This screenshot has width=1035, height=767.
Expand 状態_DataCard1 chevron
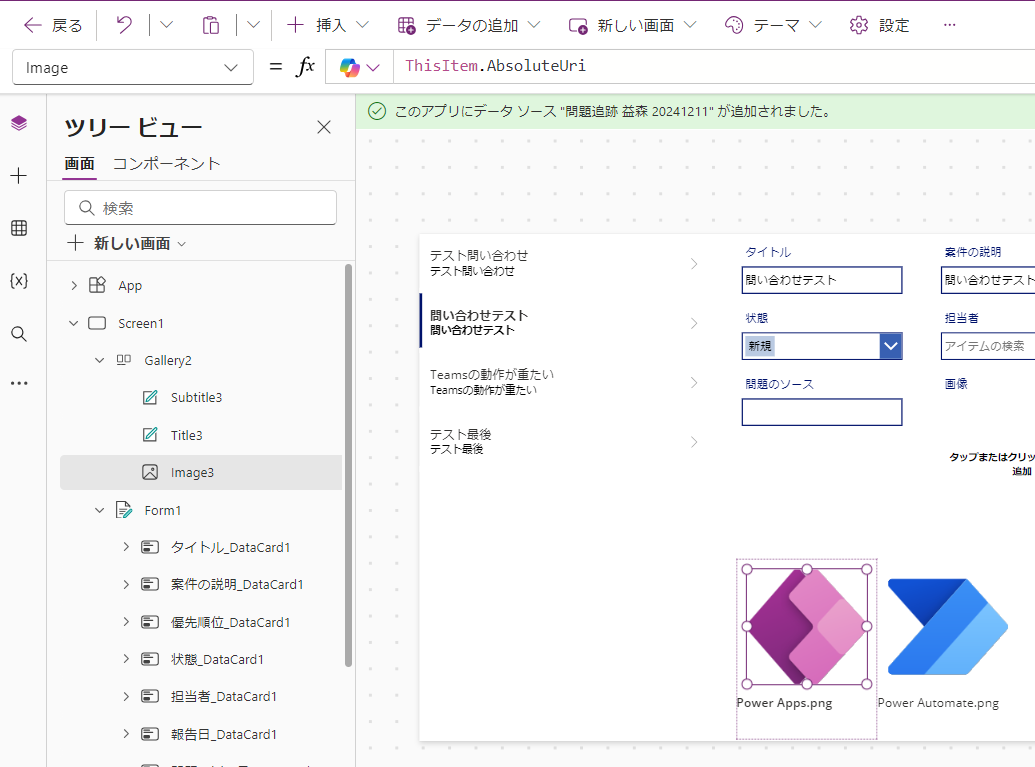(126, 659)
